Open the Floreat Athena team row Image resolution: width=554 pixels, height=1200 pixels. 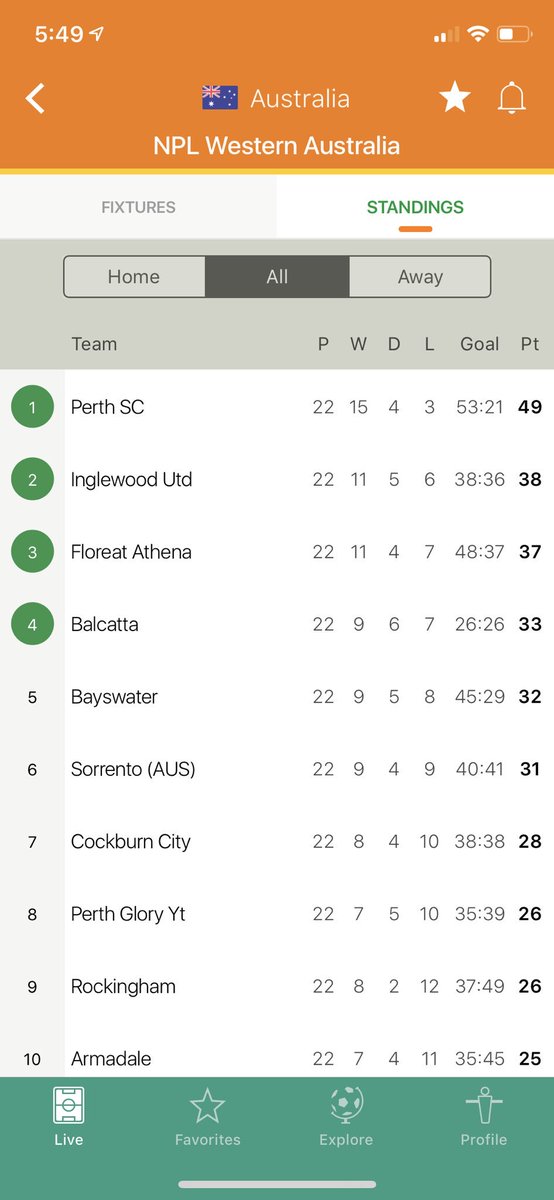point(277,552)
